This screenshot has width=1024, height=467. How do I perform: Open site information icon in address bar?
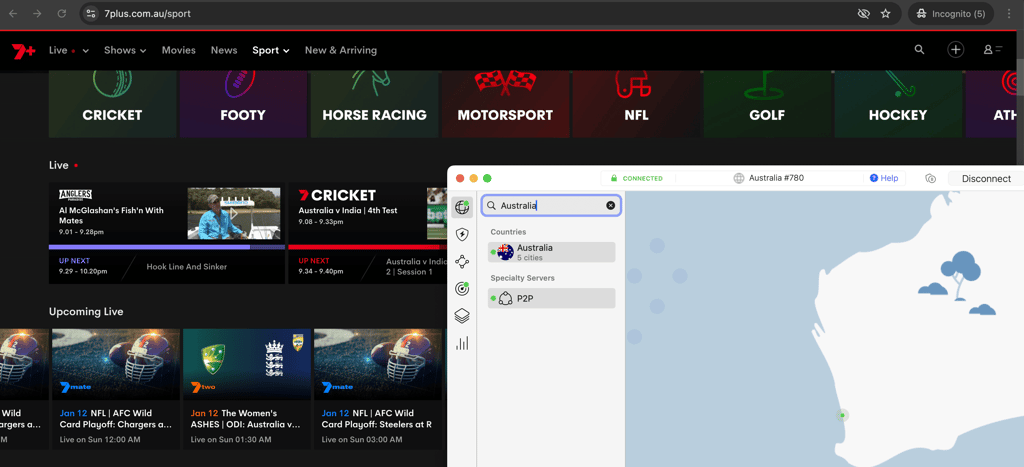tap(91, 13)
